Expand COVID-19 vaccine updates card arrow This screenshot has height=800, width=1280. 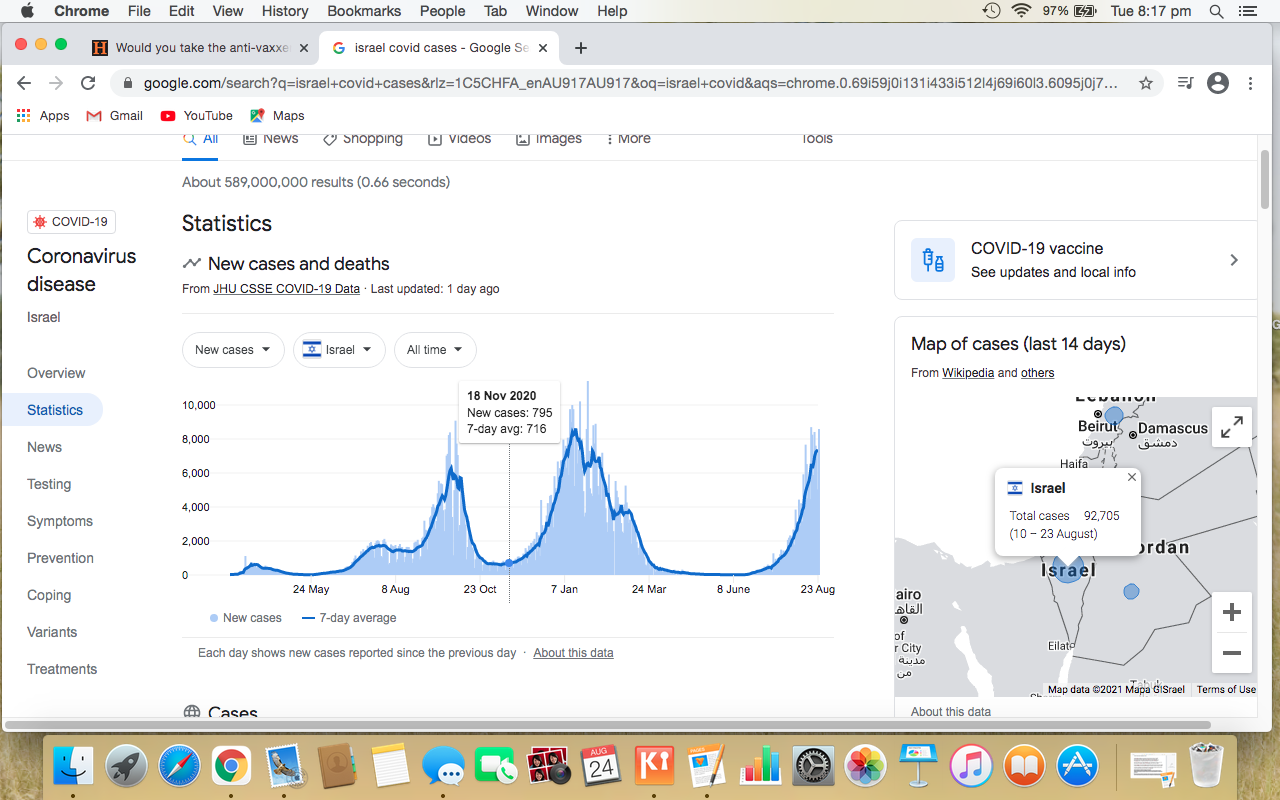point(1234,260)
